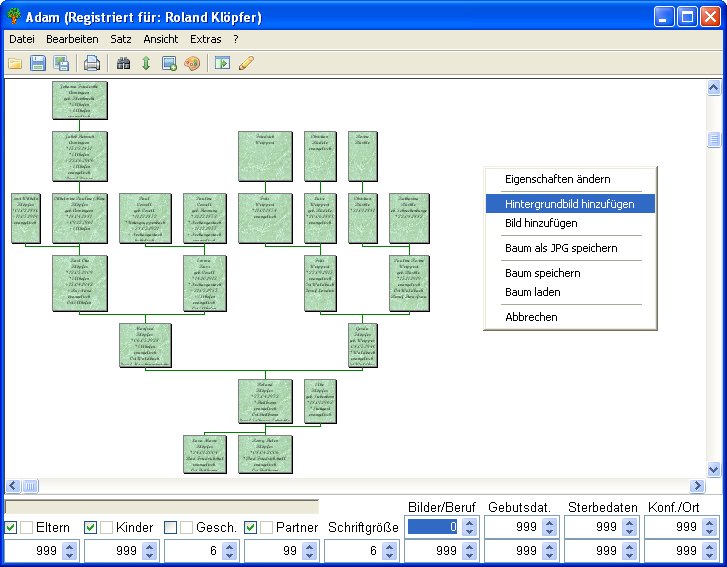Open search with the binoculars icon
This screenshot has height=567, width=727.
[x=123, y=63]
